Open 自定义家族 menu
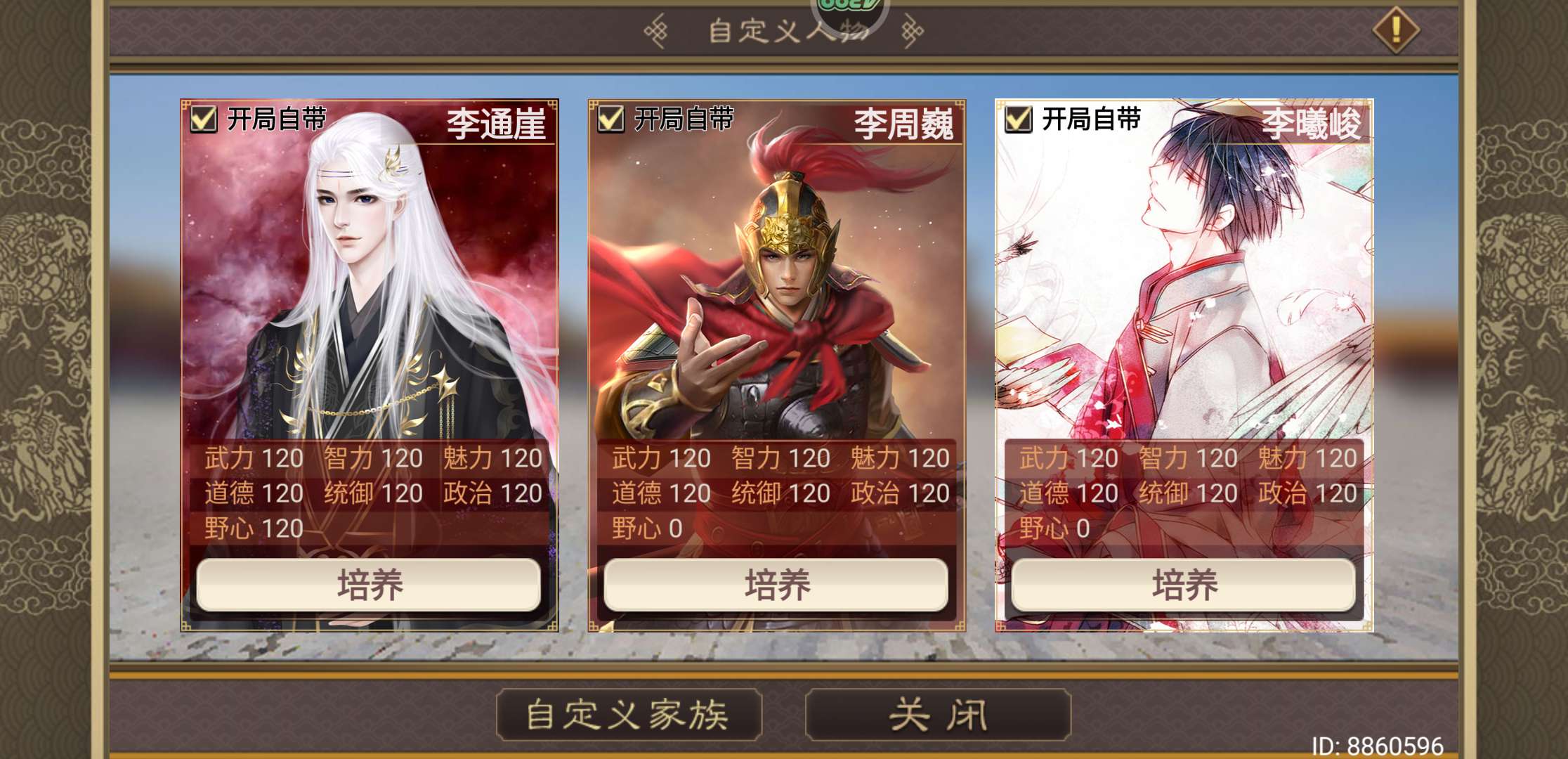Viewport: 1568px width, 759px height. point(629,715)
